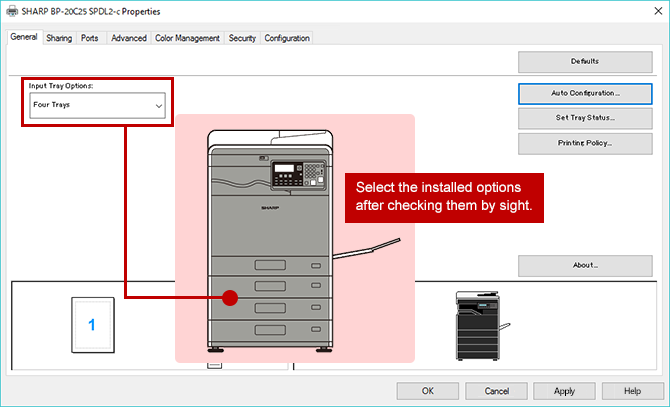This screenshot has height=407, width=670.
Task: Open the Sharing tab
Action: pyautogui.click(x=59, y=38)
